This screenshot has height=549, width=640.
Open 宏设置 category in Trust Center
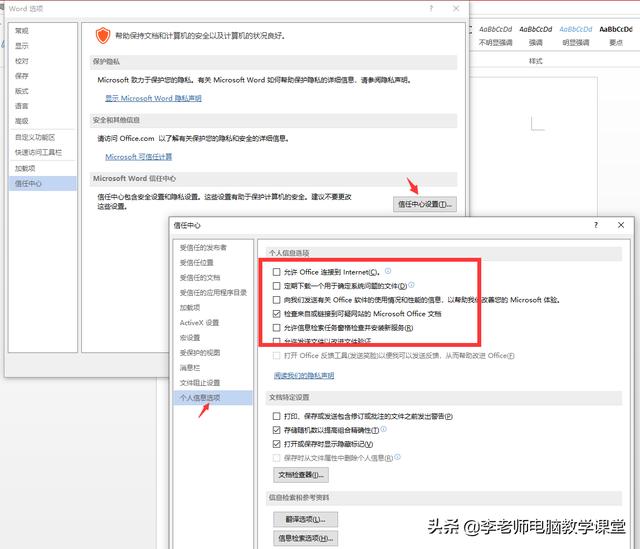(x=190, y=337)
